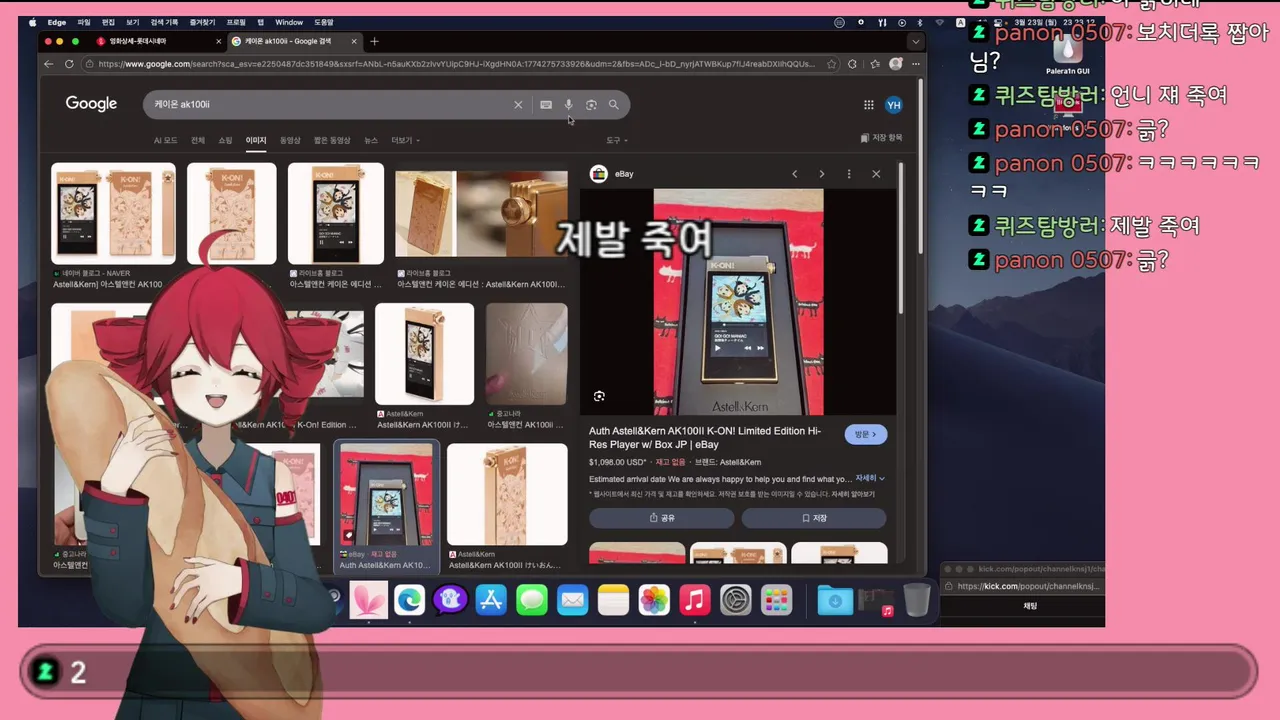Open the YH Google account avatar
Image resolution: width=1280 pixels, height=720 pixels.
[x=894, y=104]
